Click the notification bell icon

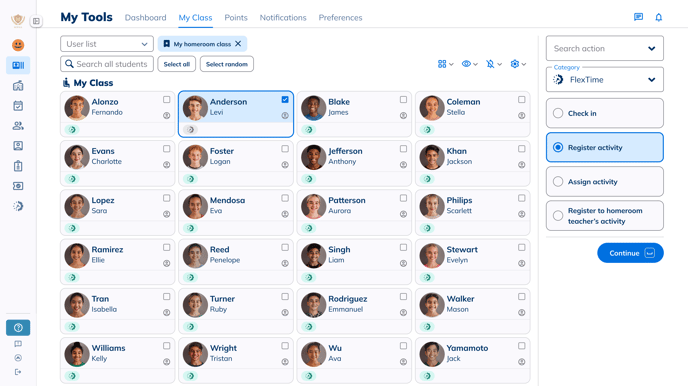pos(659,17)
